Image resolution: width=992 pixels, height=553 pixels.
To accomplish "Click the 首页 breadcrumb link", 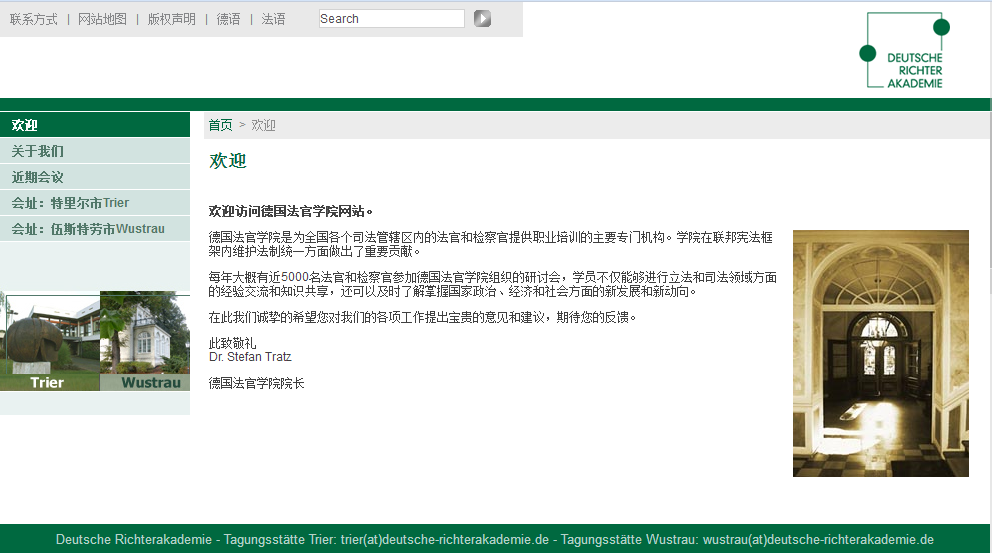I will coord(220,125).
